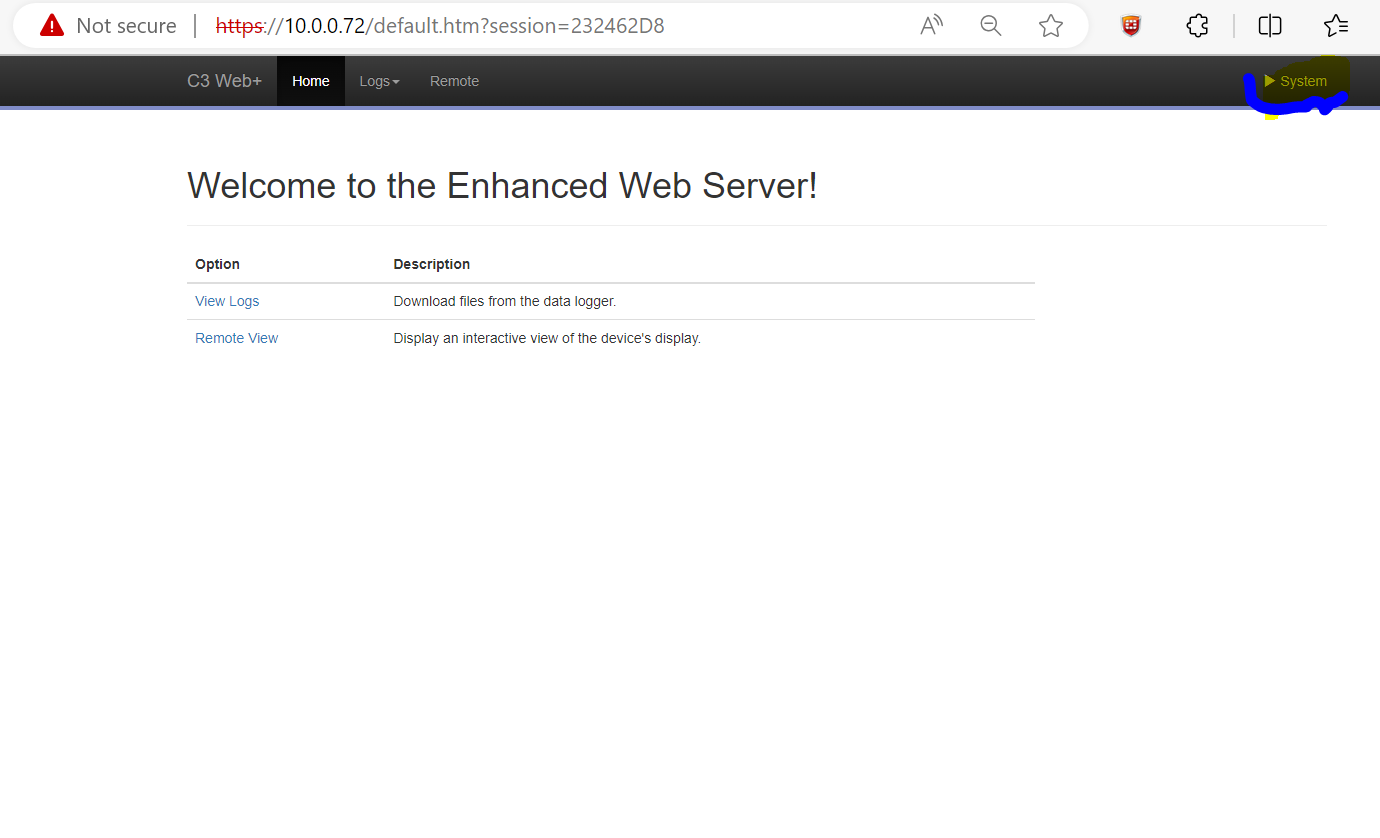The width and height of the screenshot is (1380, 838).
Task: Open the red shield extension icon
Action: (1131, 26)
